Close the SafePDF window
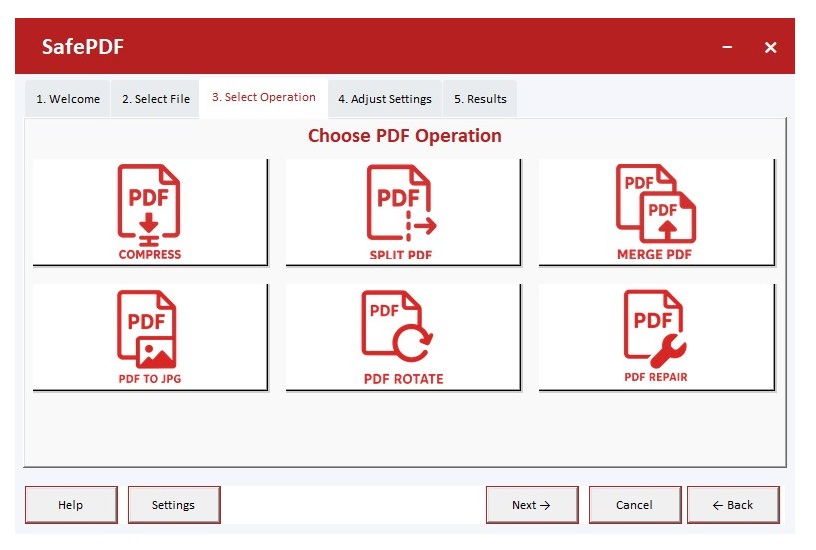This screenshot has height=550, width=816. (770, 47)
